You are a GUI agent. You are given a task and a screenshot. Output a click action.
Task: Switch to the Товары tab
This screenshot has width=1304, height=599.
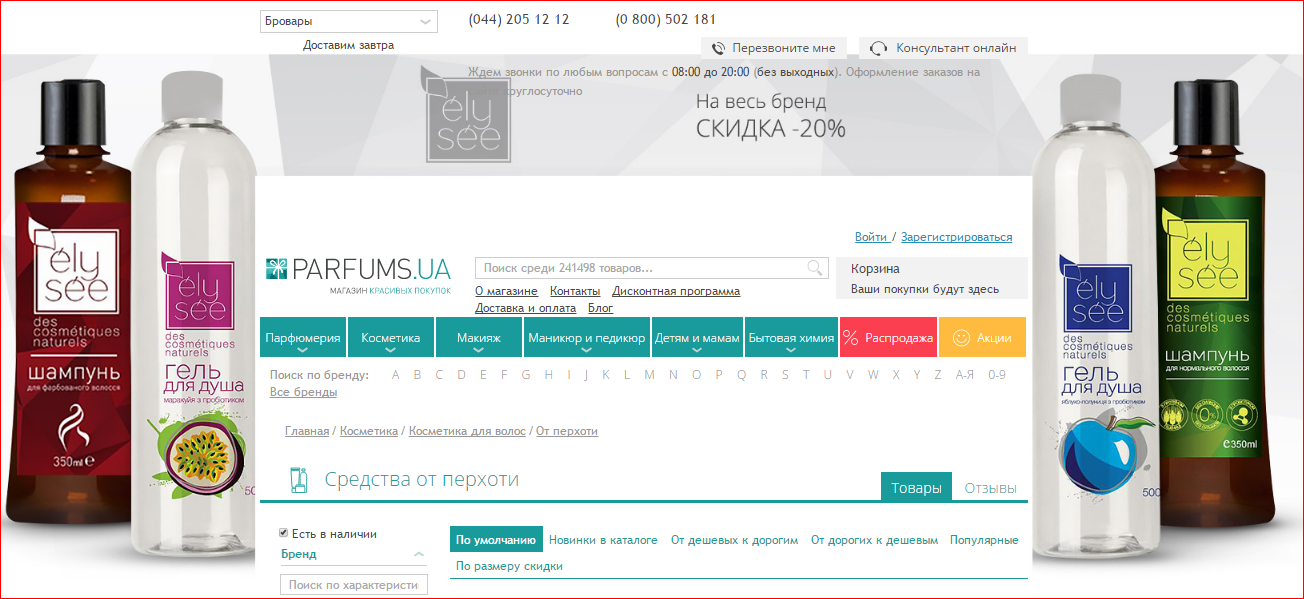[x=916, y=488]
